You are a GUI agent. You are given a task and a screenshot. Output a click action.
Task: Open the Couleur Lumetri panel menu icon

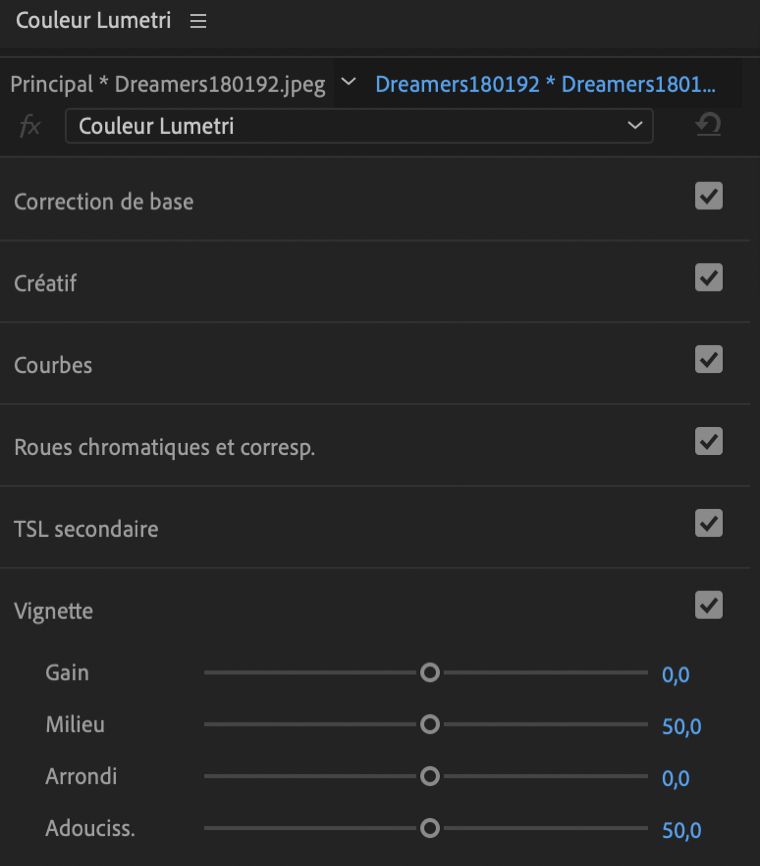(x=198, y=21)
